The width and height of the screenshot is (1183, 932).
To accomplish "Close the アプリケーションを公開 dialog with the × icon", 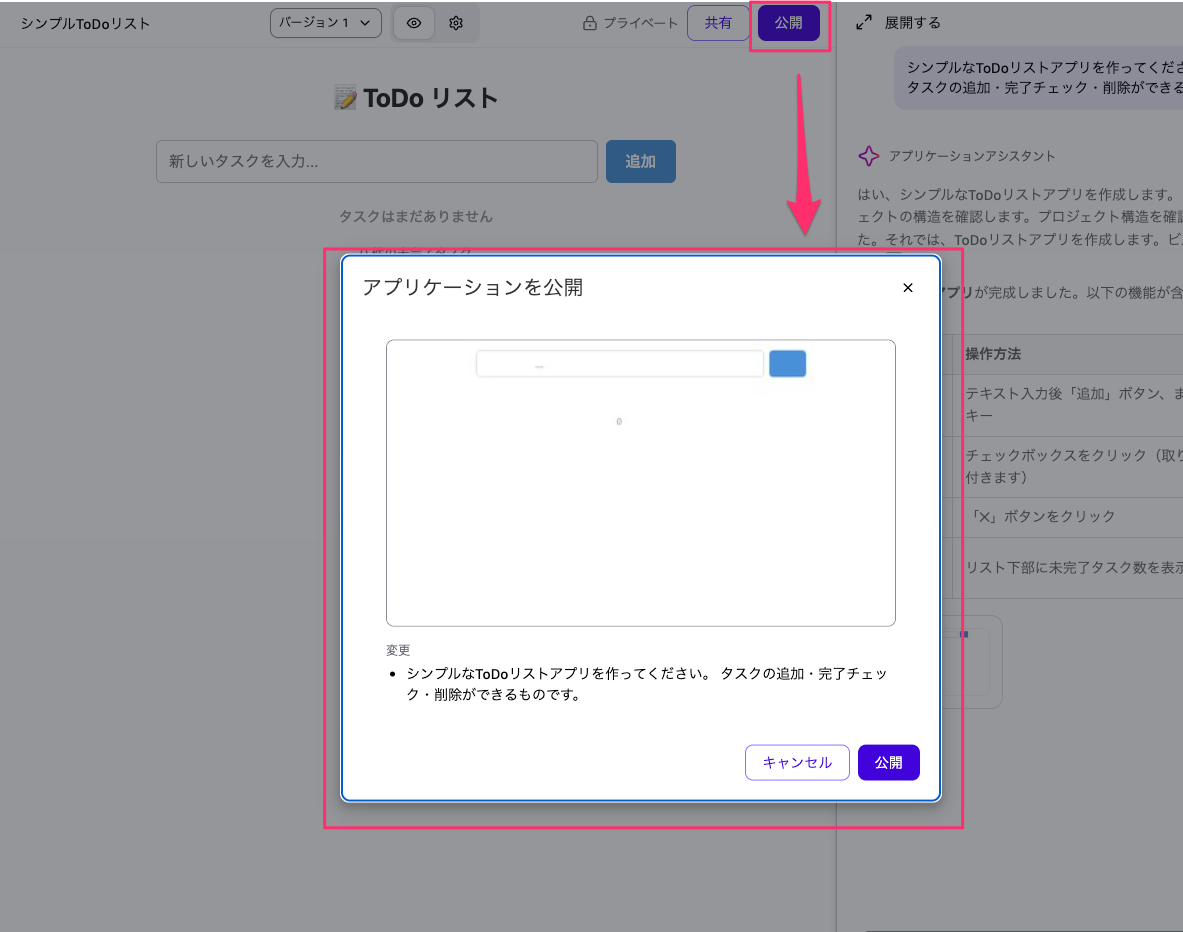I will pos(907,288).
